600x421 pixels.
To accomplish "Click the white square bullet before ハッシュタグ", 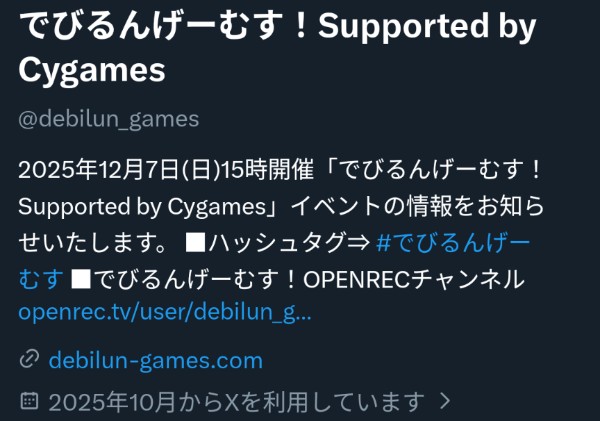I will click(195, 242).
